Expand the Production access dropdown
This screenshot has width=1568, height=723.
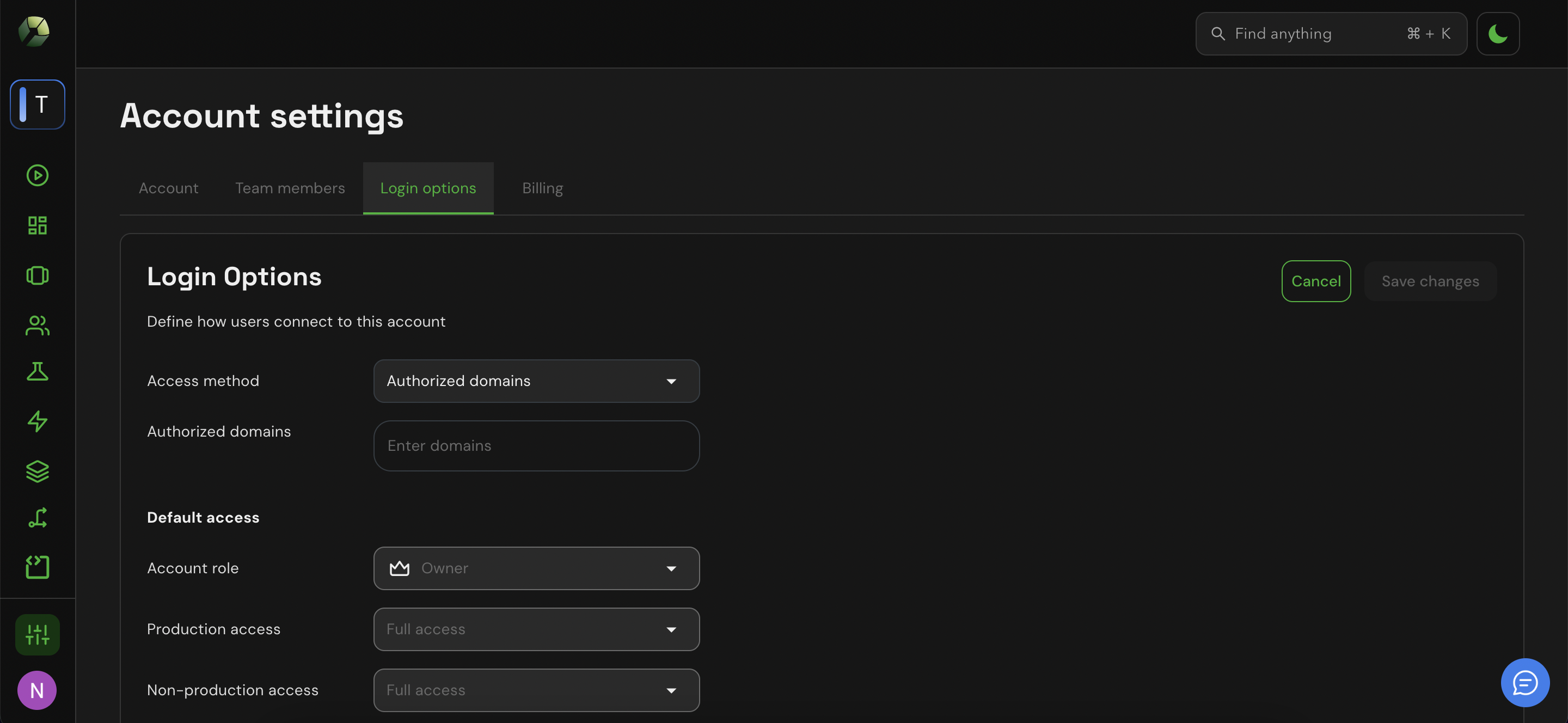click(536, 629)
